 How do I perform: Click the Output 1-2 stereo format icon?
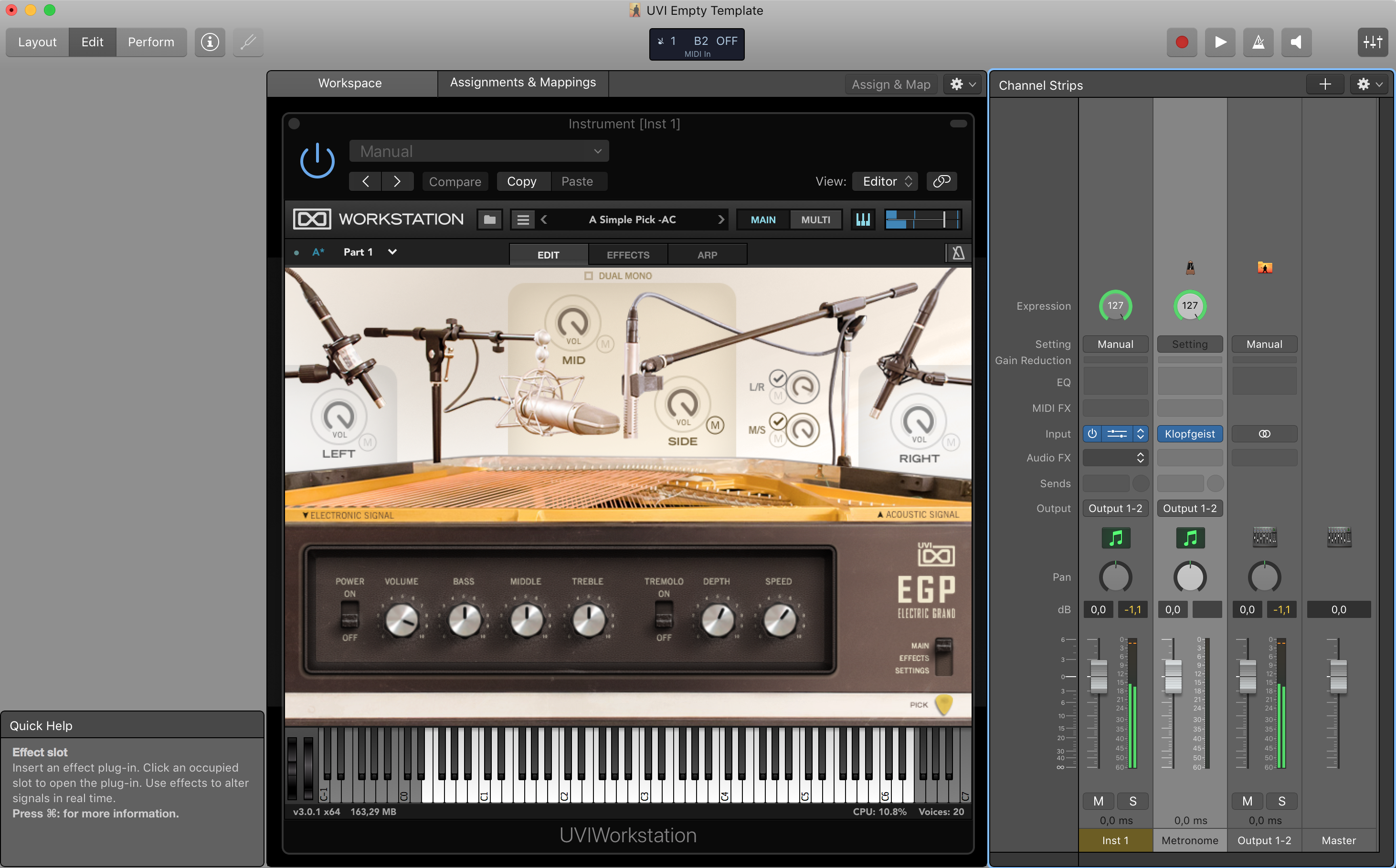[x=1265, y=434]
